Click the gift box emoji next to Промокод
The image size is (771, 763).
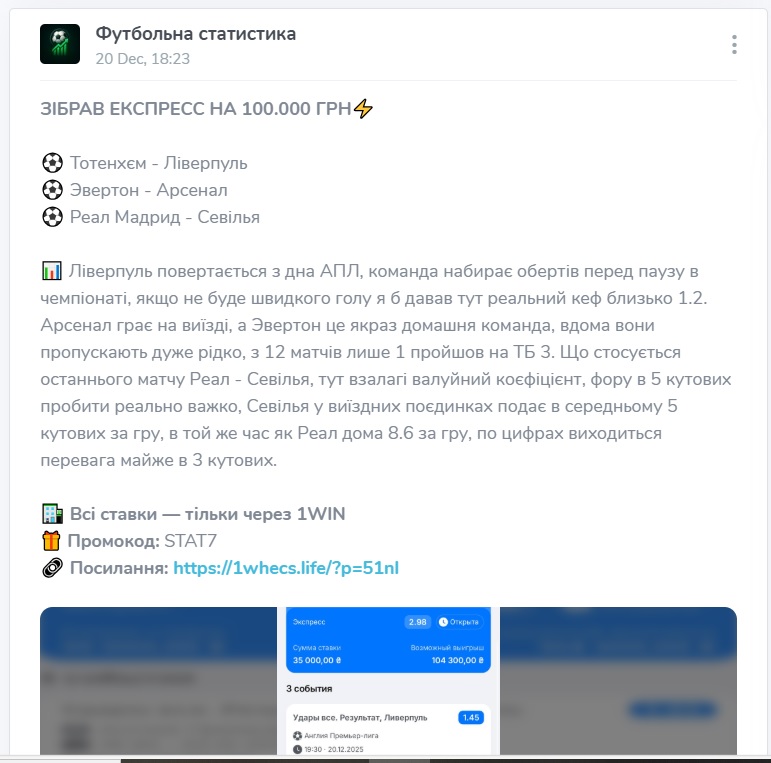pyautogui.click(x=51, y=541)
